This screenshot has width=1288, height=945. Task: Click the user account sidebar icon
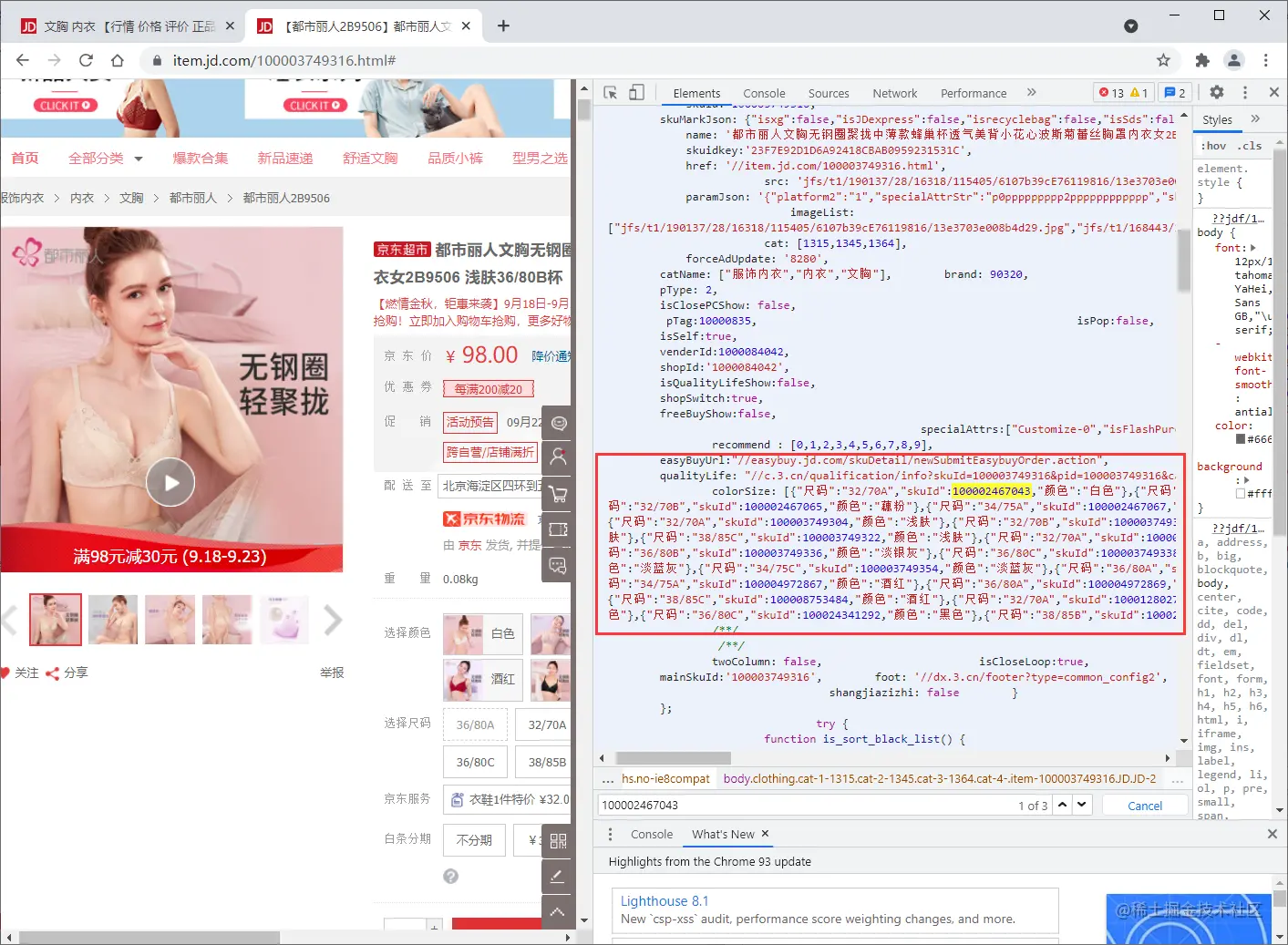(x=558, y=457)
